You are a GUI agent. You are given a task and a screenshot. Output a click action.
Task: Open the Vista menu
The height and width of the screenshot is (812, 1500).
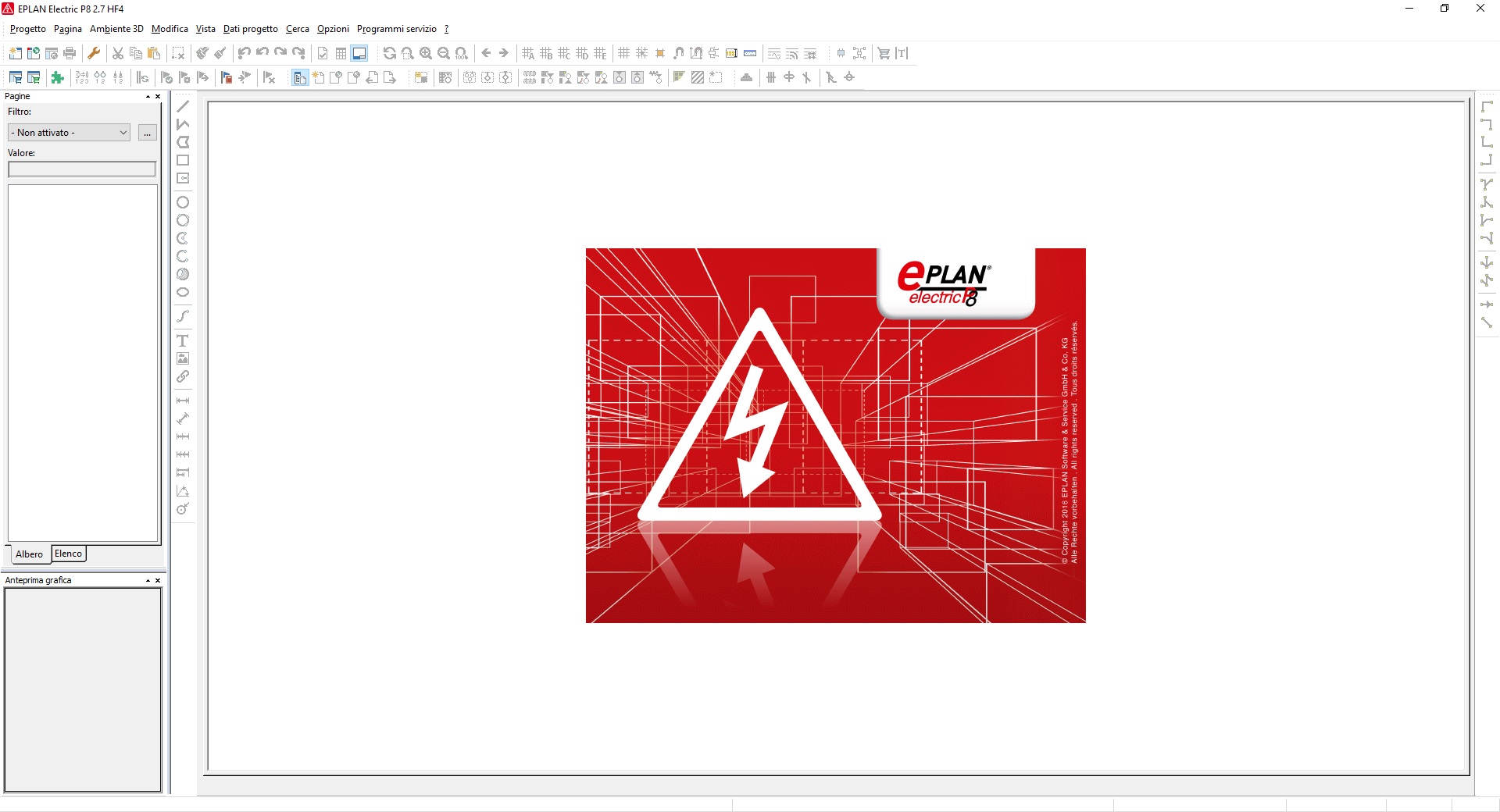(205, 29)
